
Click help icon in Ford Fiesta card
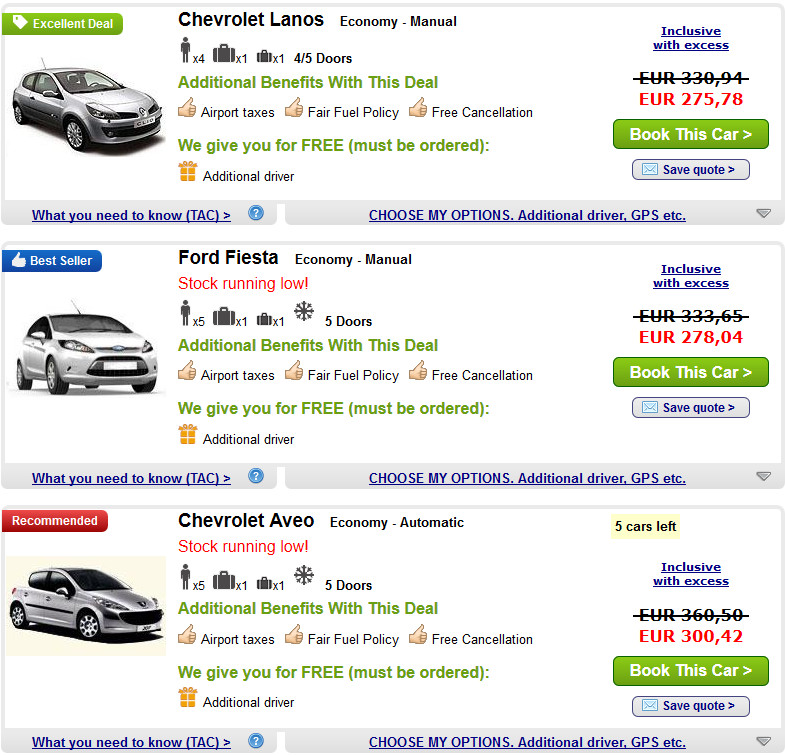pyautogui.click(x=256, y=476)
